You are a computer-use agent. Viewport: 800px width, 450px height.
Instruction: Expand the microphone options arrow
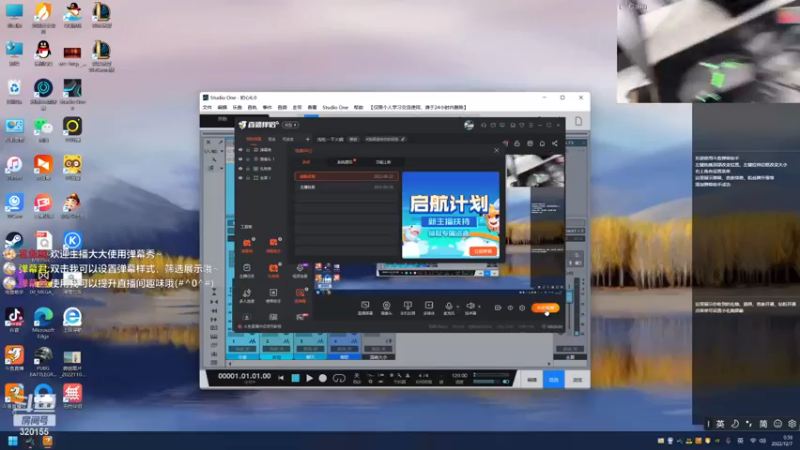pos(458,307)
